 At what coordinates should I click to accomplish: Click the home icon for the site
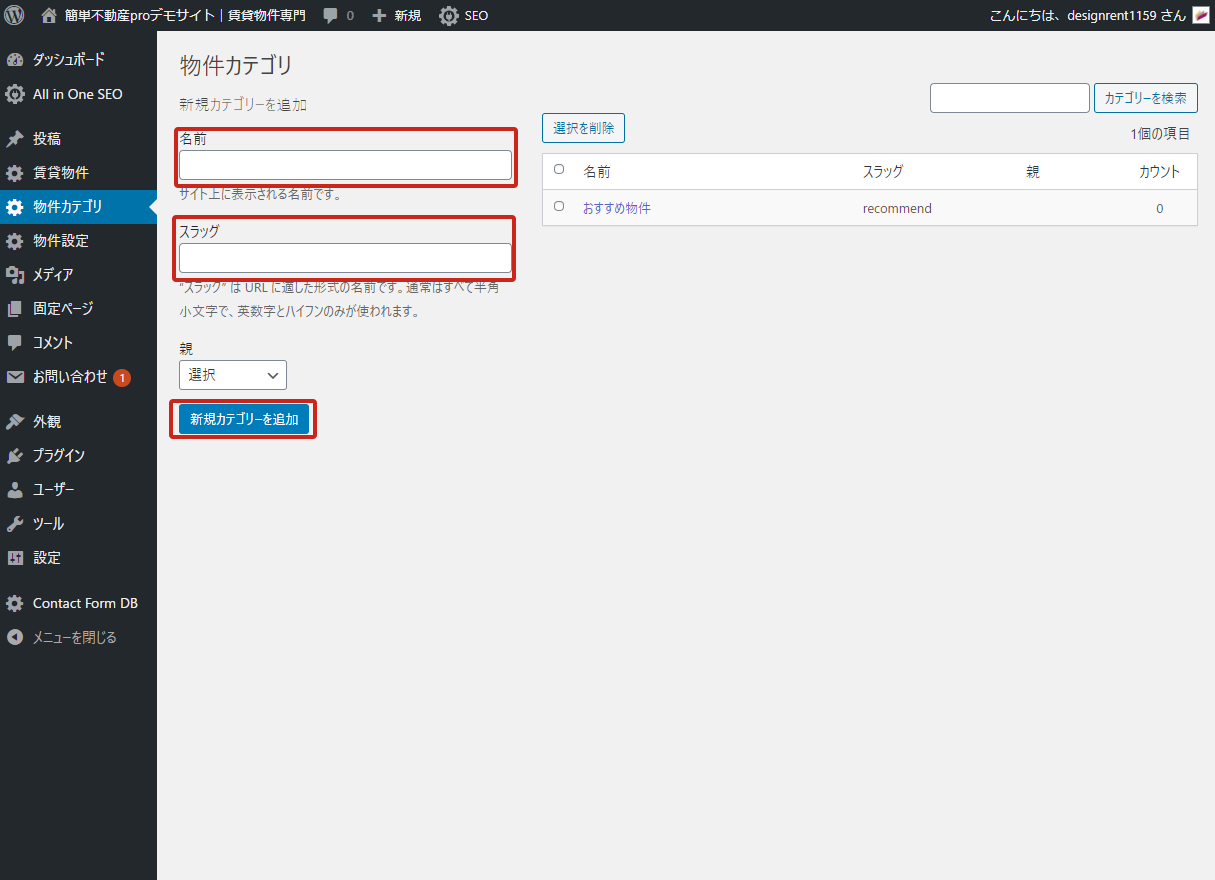tap(49, 15)
